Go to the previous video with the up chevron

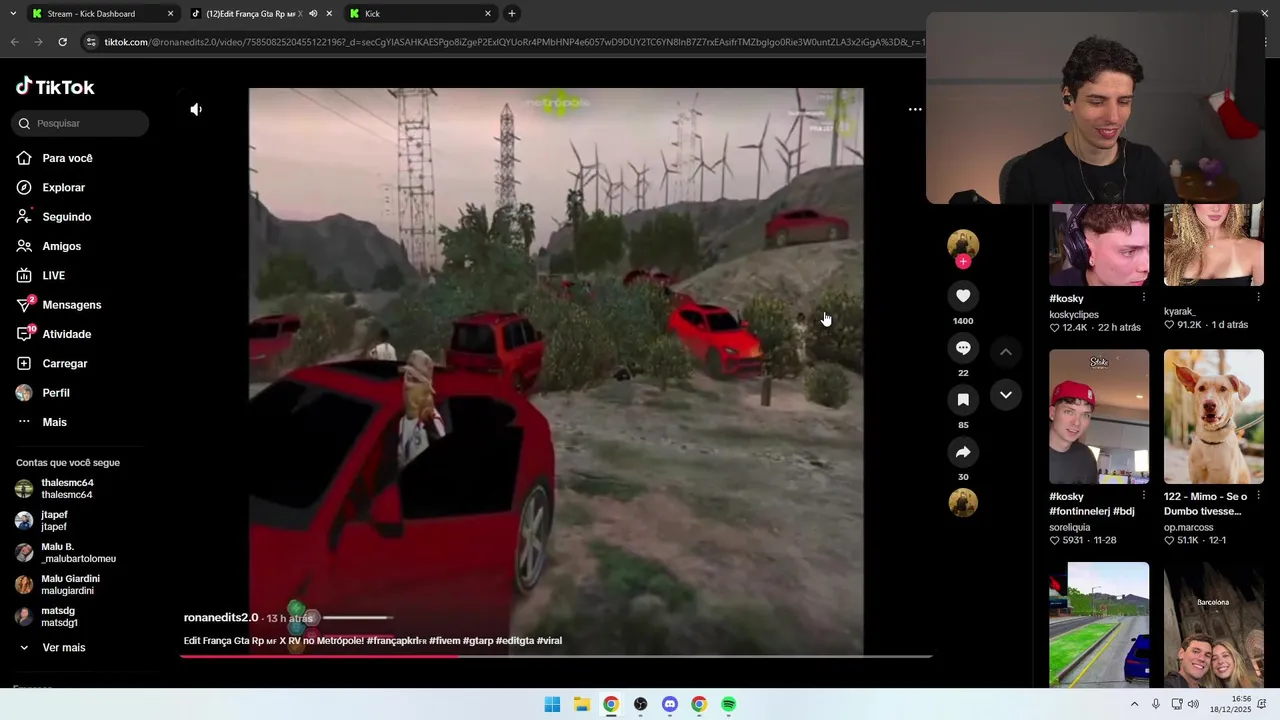1006,352
